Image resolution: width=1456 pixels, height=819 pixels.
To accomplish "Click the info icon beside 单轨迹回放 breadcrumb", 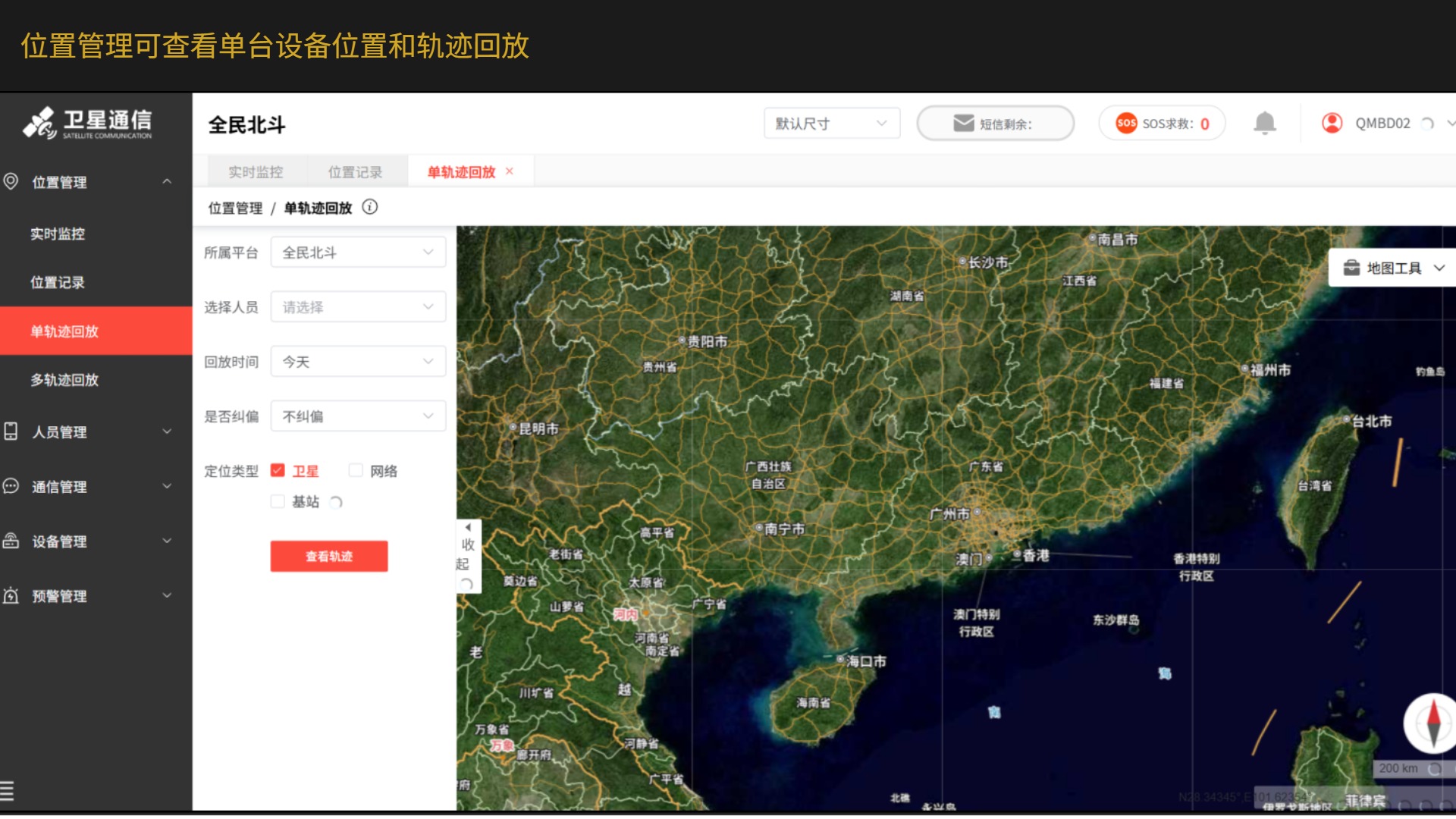I will coord(370,207).
